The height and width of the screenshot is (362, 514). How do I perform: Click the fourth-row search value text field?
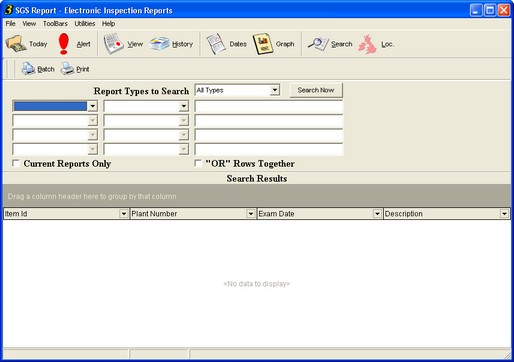tap(269, 149)
